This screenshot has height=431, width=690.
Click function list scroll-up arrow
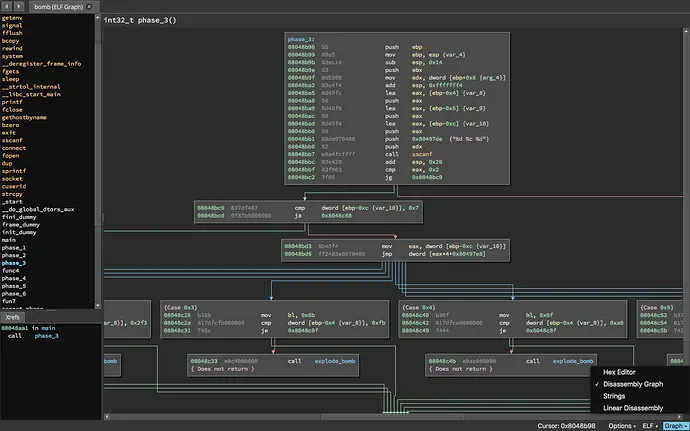click(x=98, y=18)
